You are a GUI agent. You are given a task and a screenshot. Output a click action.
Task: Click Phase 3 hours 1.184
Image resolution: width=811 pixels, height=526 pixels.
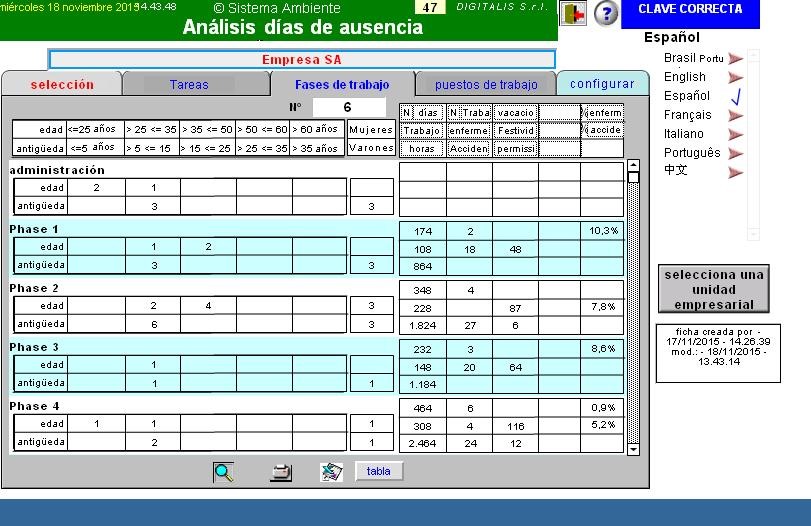423,384
